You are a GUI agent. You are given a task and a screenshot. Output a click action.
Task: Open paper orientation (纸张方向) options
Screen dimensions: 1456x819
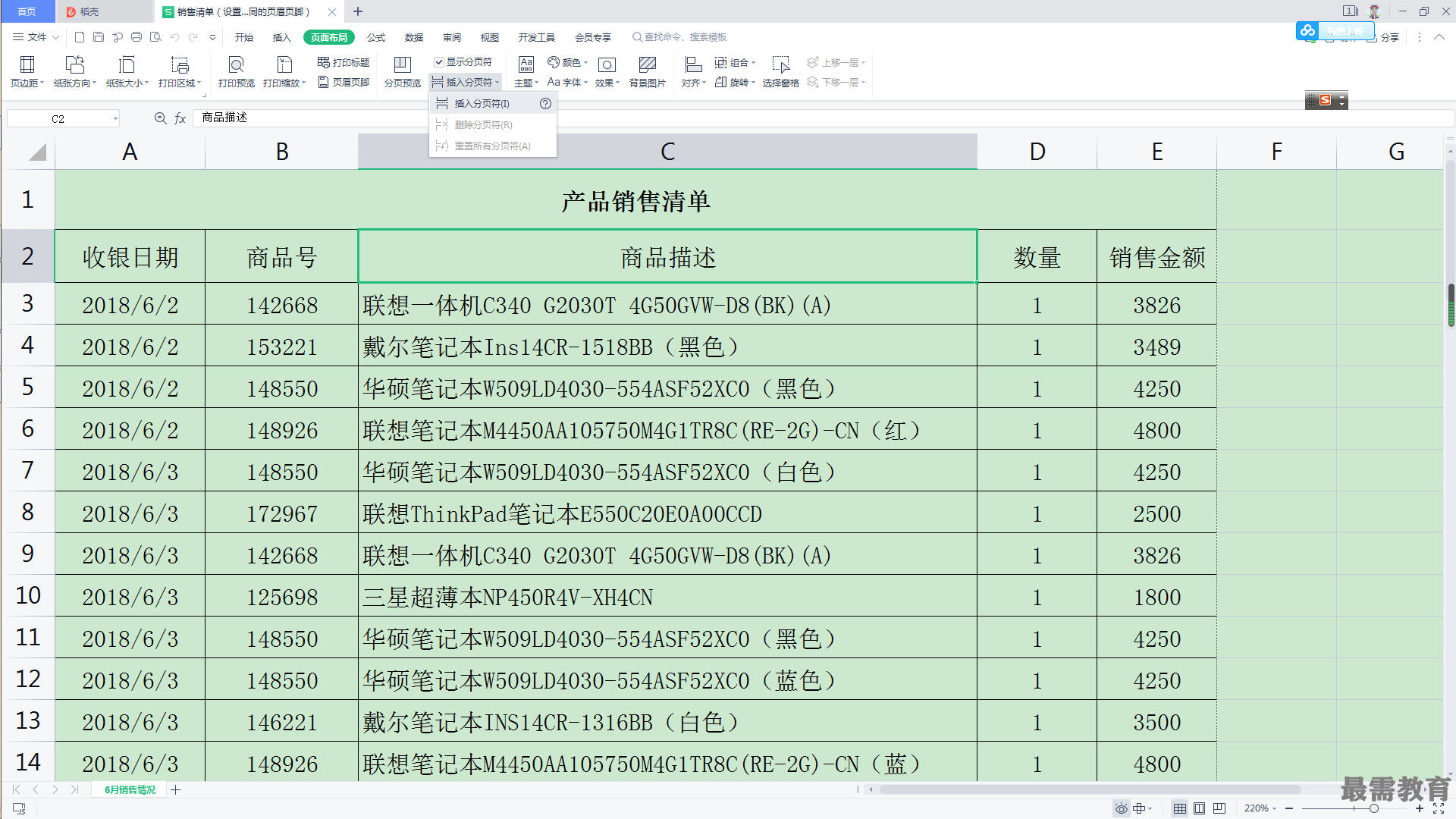tap(74, 72)
